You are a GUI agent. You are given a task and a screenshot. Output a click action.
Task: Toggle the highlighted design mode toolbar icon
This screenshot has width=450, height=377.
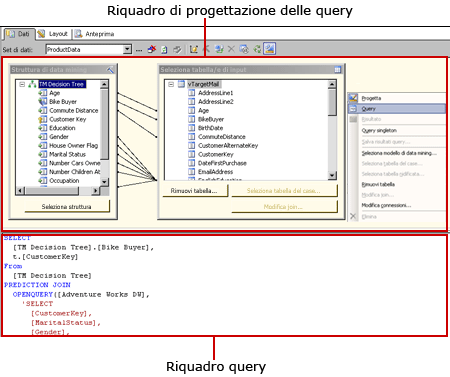pos(269,49)
